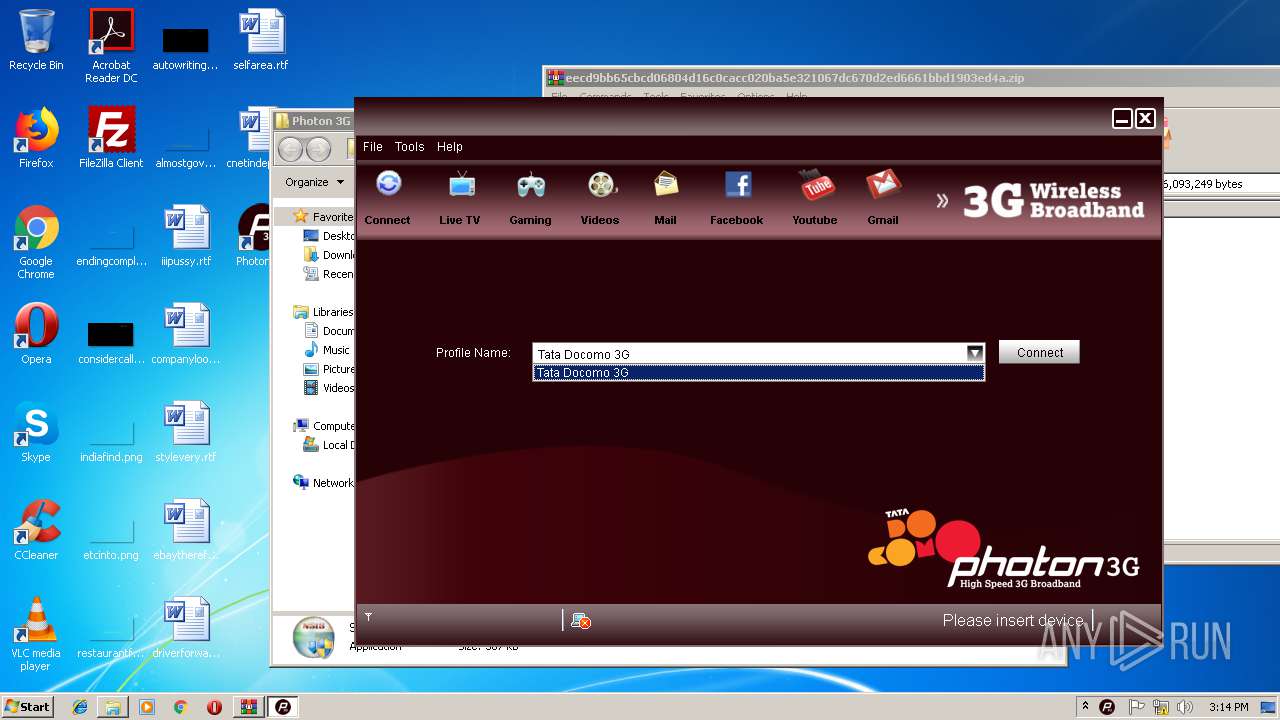Click Explorer's back navigation button

tap(290, 150)
